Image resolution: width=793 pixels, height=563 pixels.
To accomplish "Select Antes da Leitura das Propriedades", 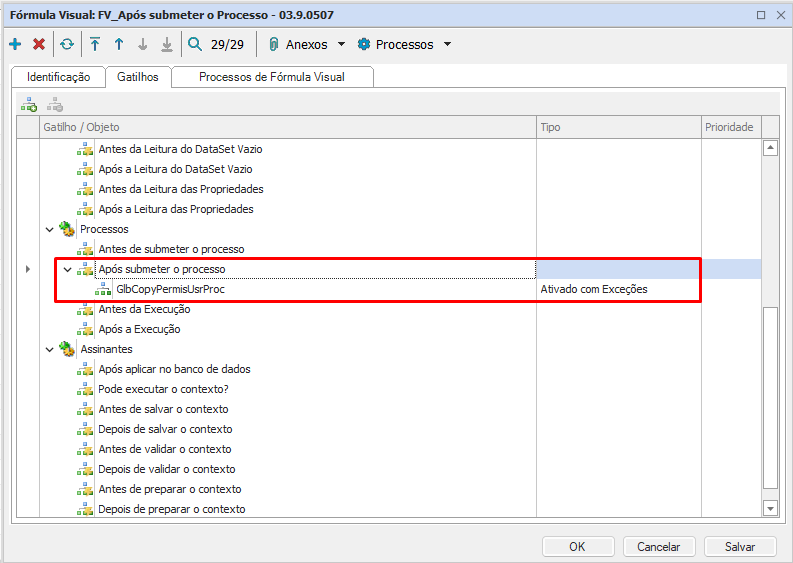I will point(181,189).
